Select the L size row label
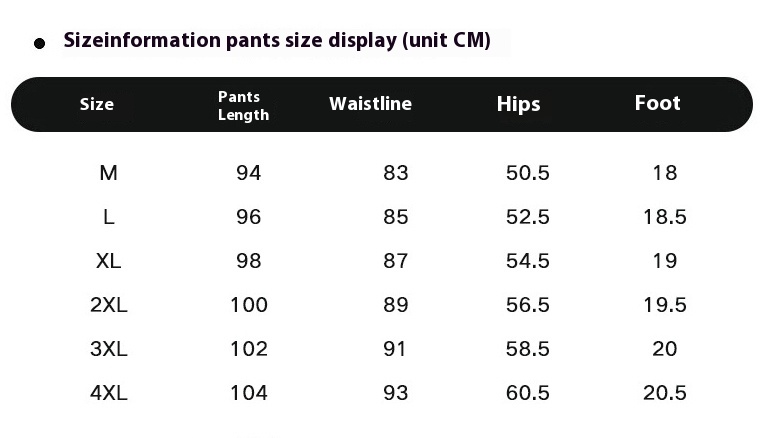 [109, 217]
